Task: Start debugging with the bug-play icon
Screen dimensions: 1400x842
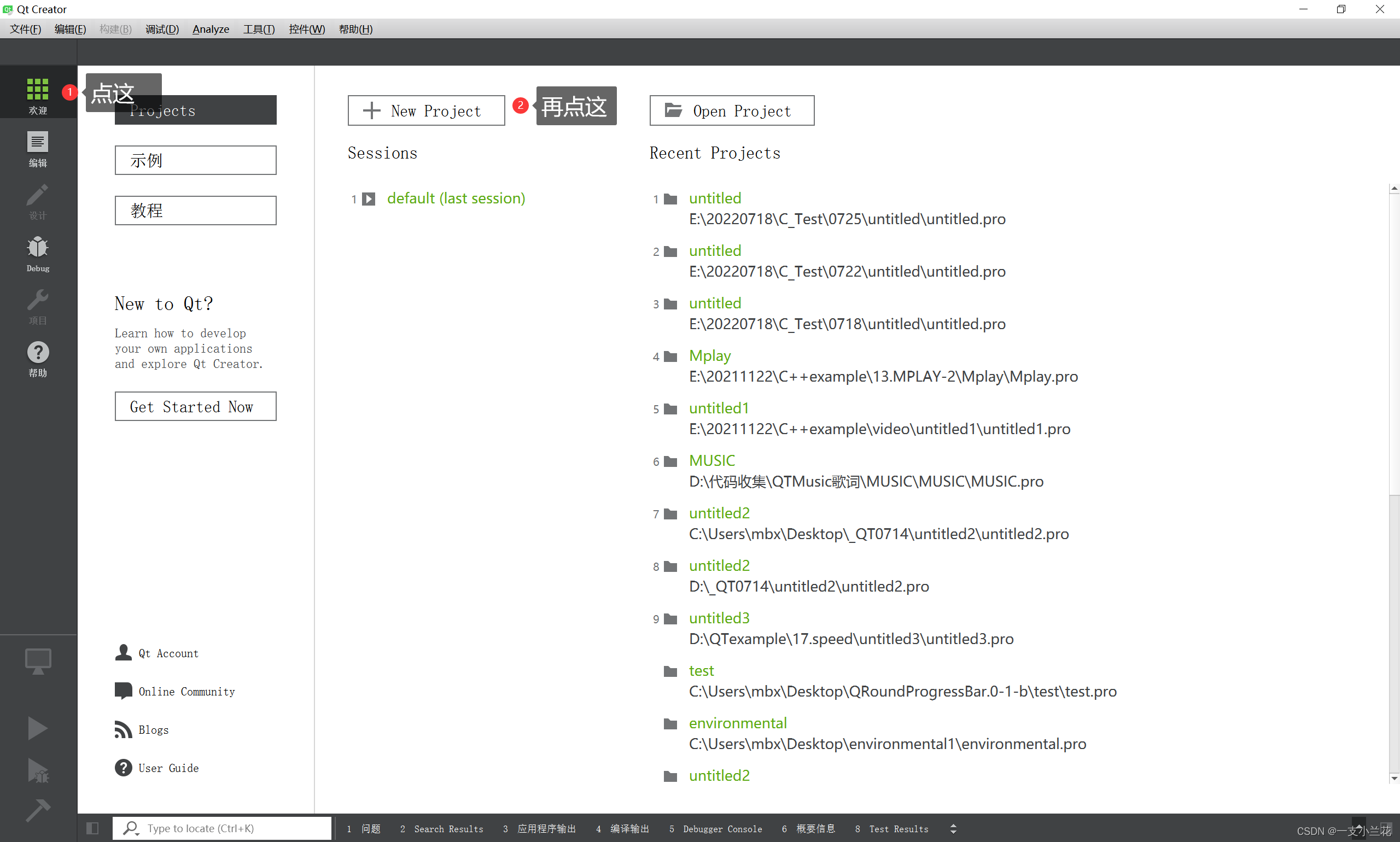Action: pyautogui.click(x=38, y=770)
